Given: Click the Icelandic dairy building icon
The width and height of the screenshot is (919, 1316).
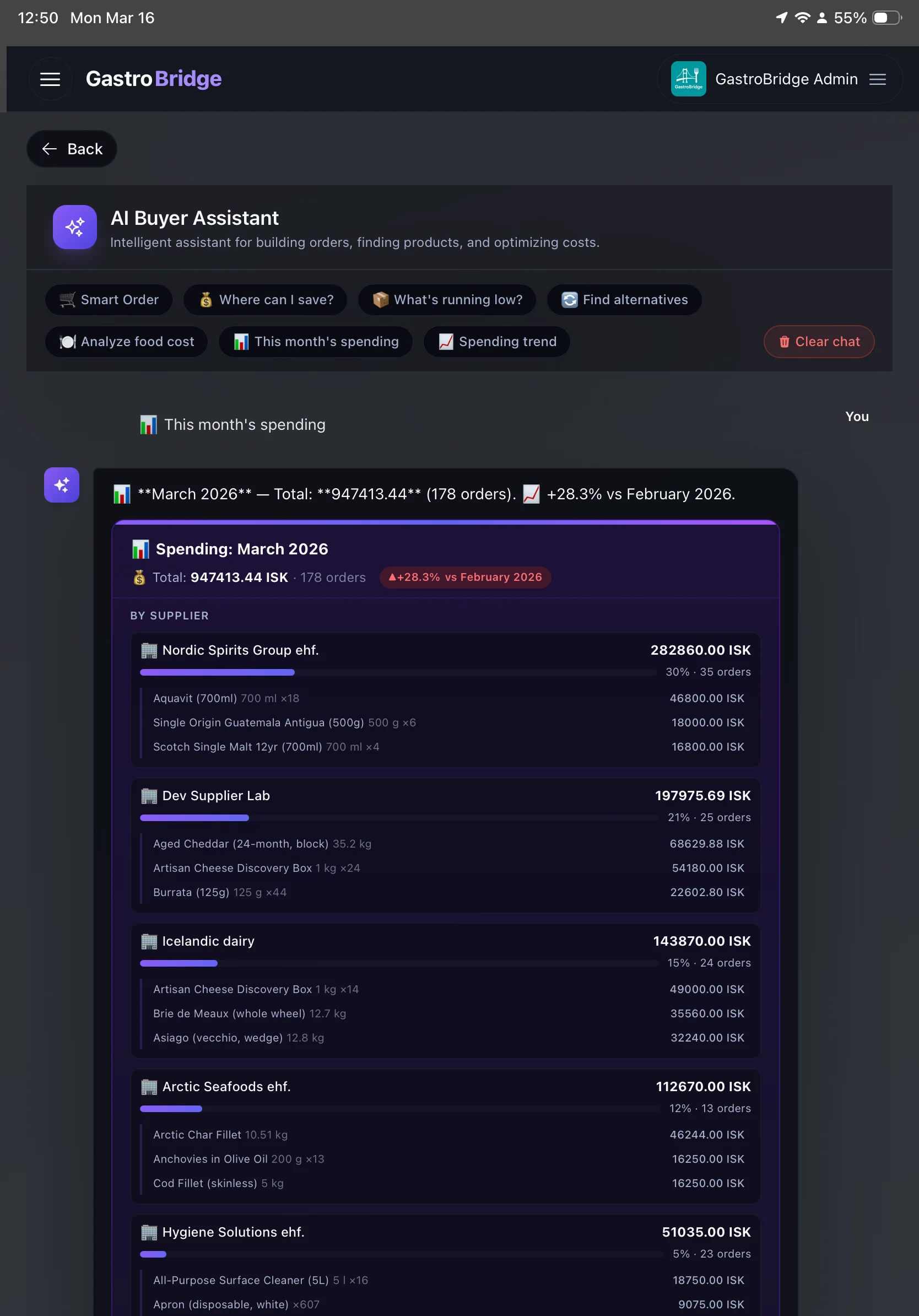Looking at the screenshot, I should click(x=149, y=941).
